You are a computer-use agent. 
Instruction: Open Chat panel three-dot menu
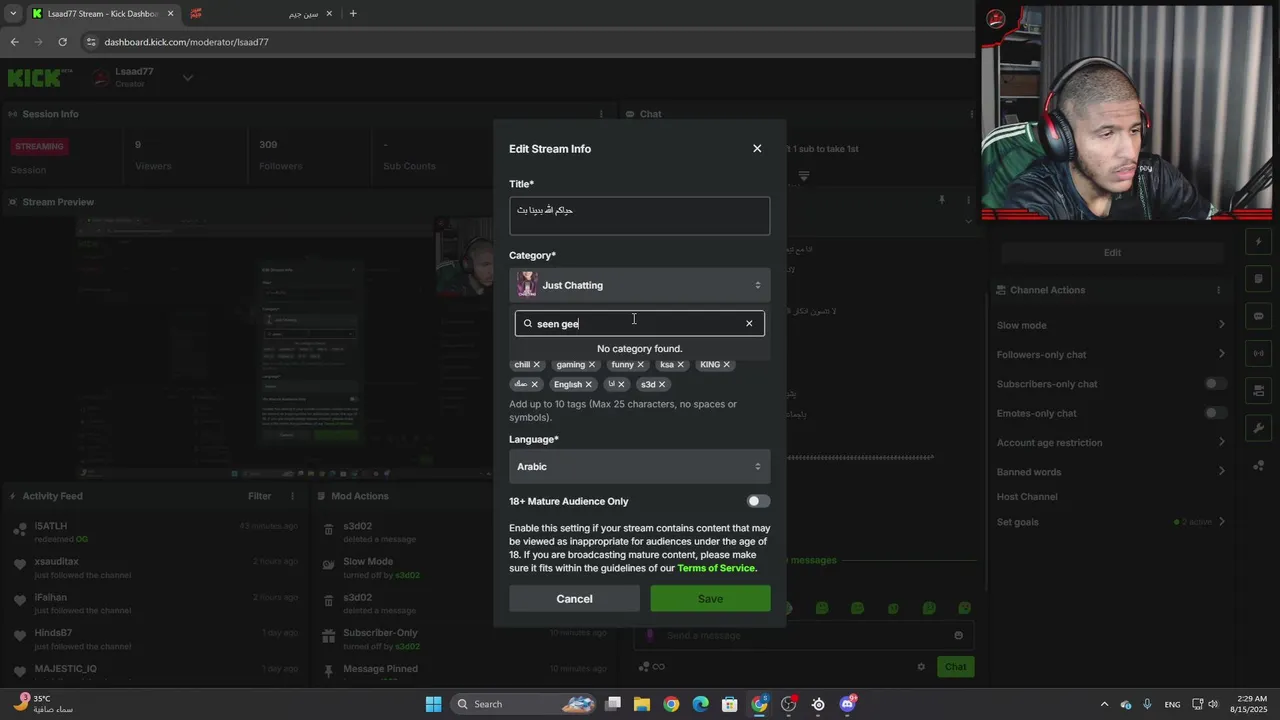[971, 114]
